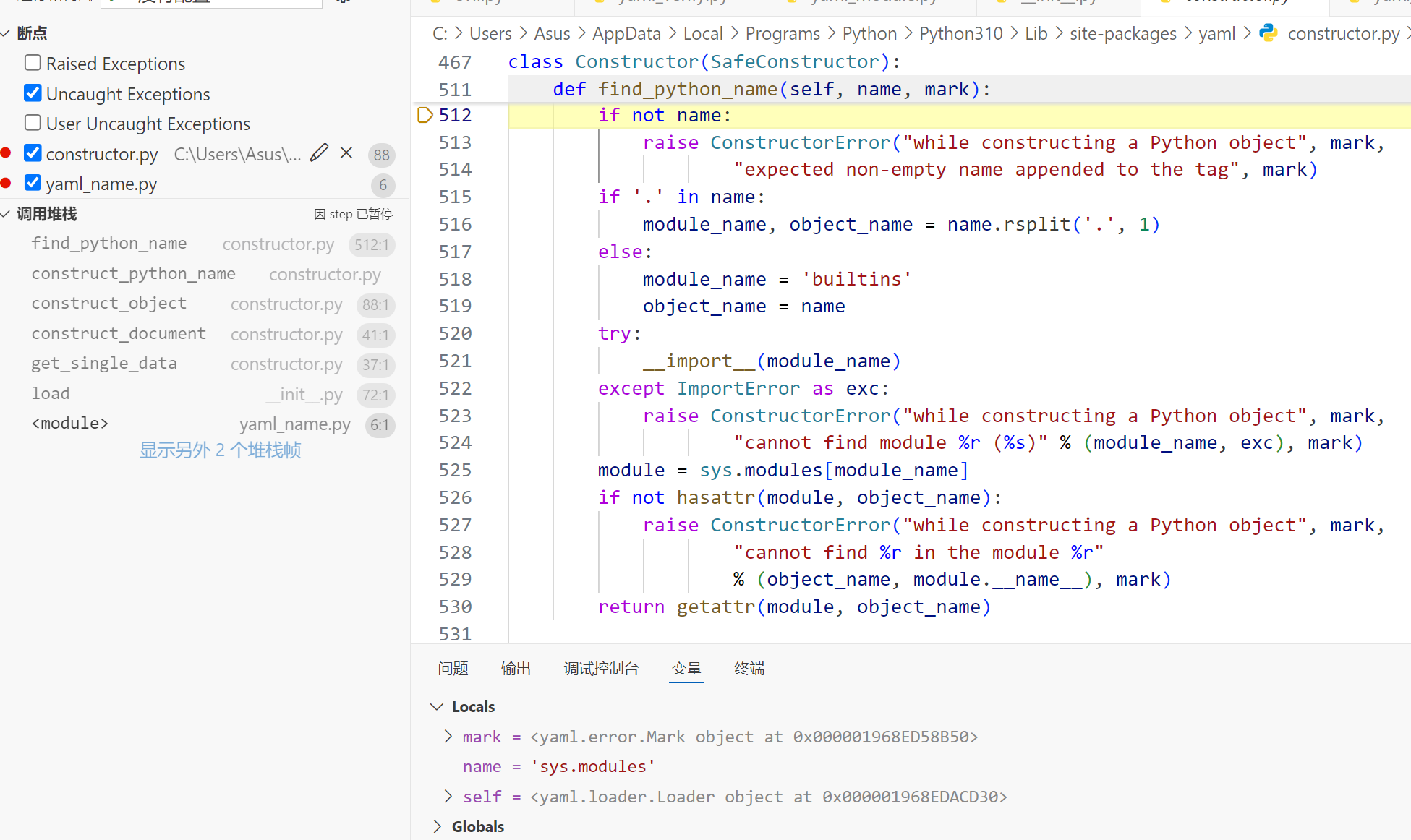1411x840 pixels.
Task: Select the 变量 variables tab
Action: pos(686,669)
